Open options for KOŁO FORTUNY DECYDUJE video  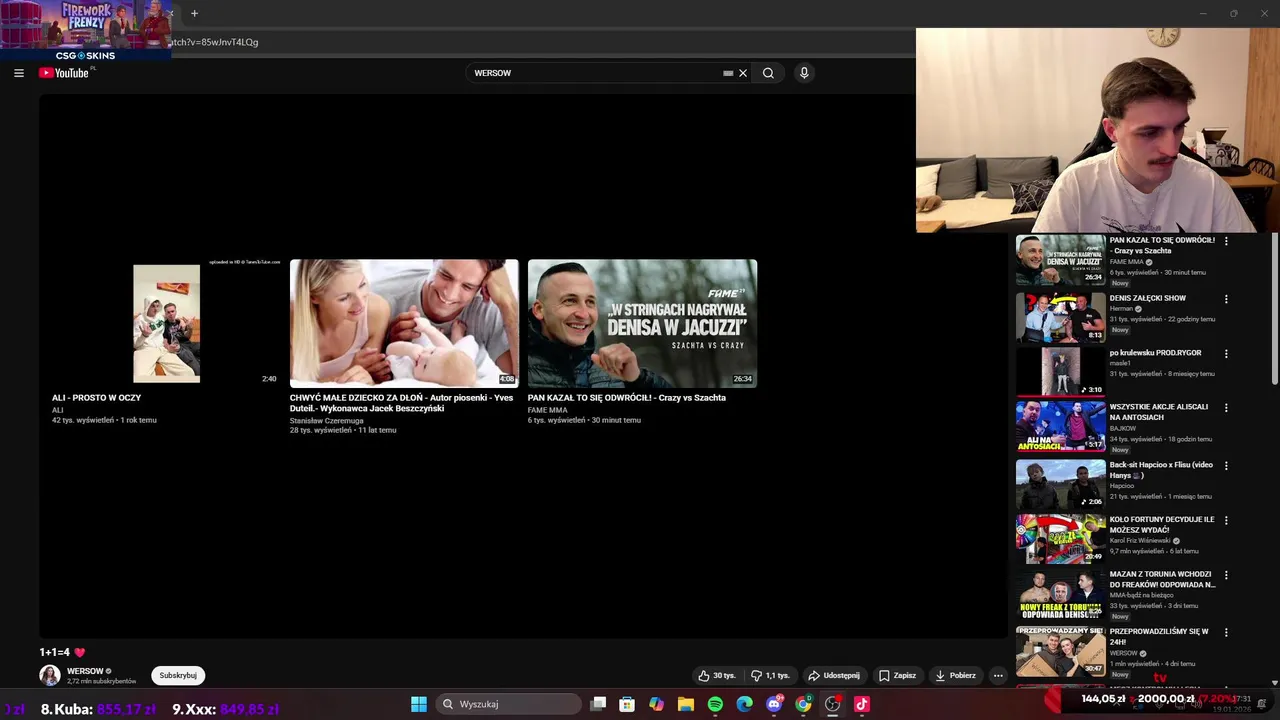point(1226,521)
